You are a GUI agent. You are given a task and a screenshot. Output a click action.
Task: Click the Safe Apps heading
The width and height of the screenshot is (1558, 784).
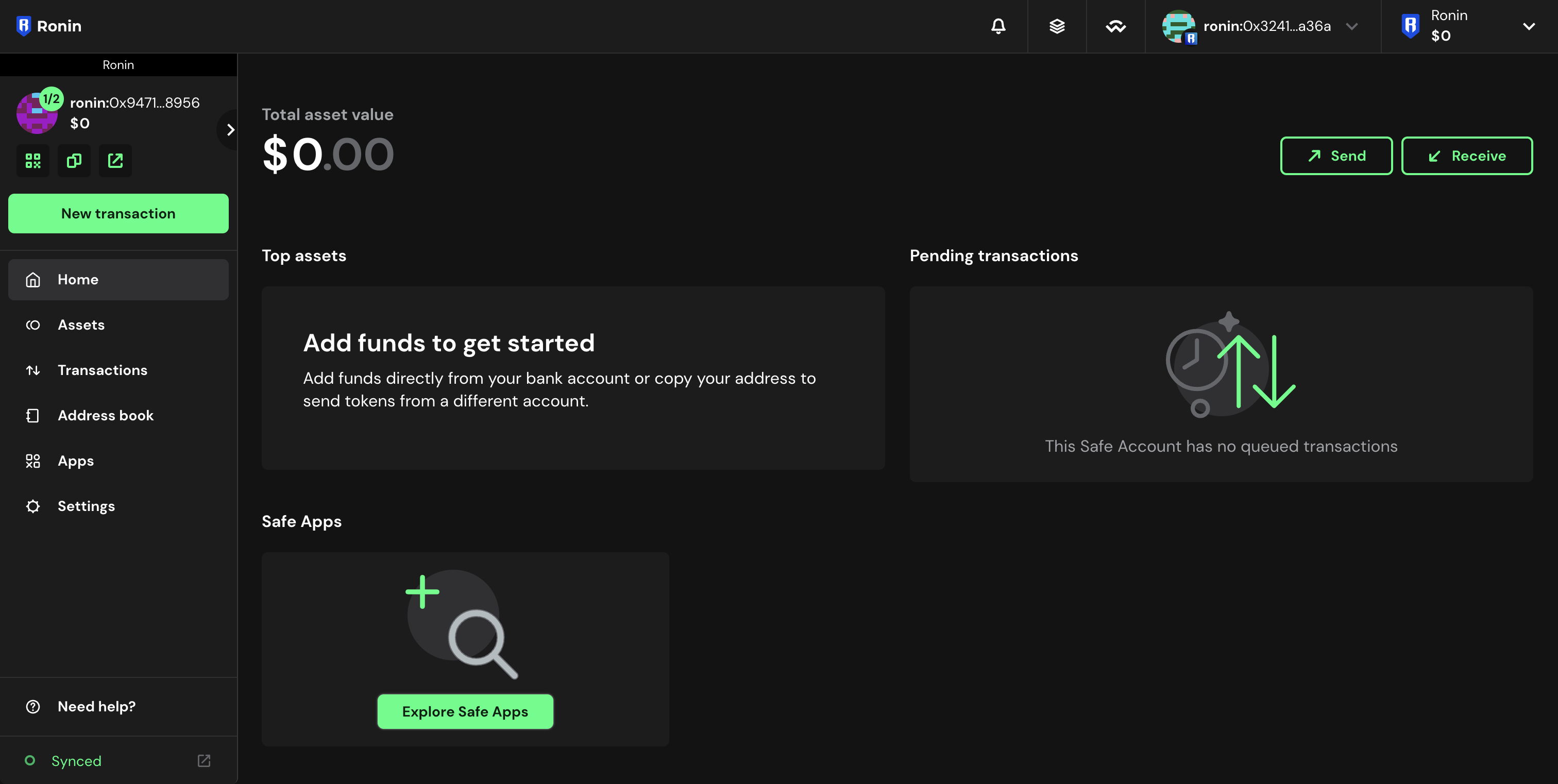pyautogui.click(x=301, y=522)
